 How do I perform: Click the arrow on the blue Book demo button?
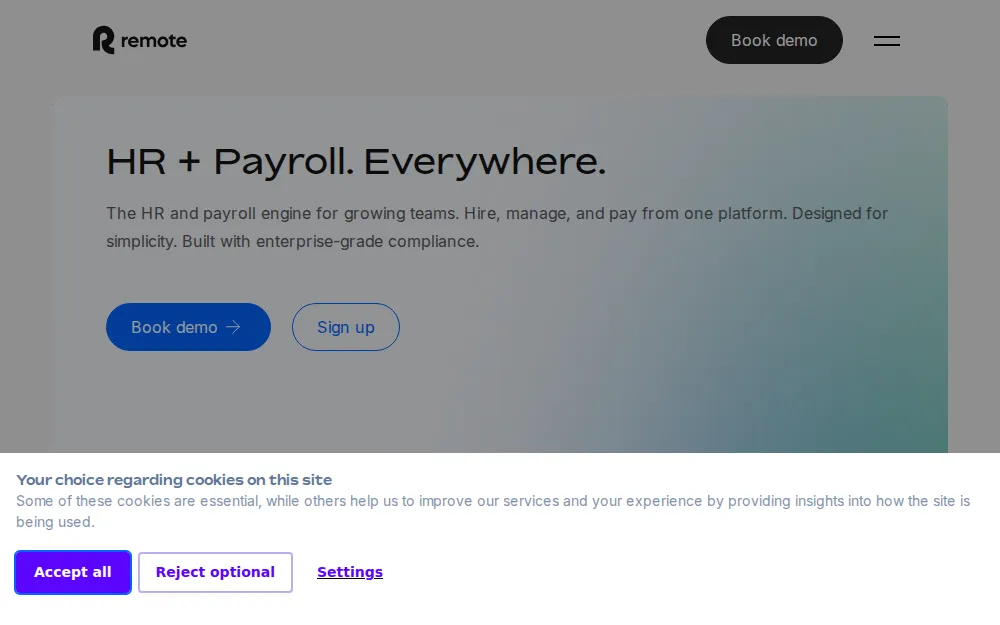point(234,327)
